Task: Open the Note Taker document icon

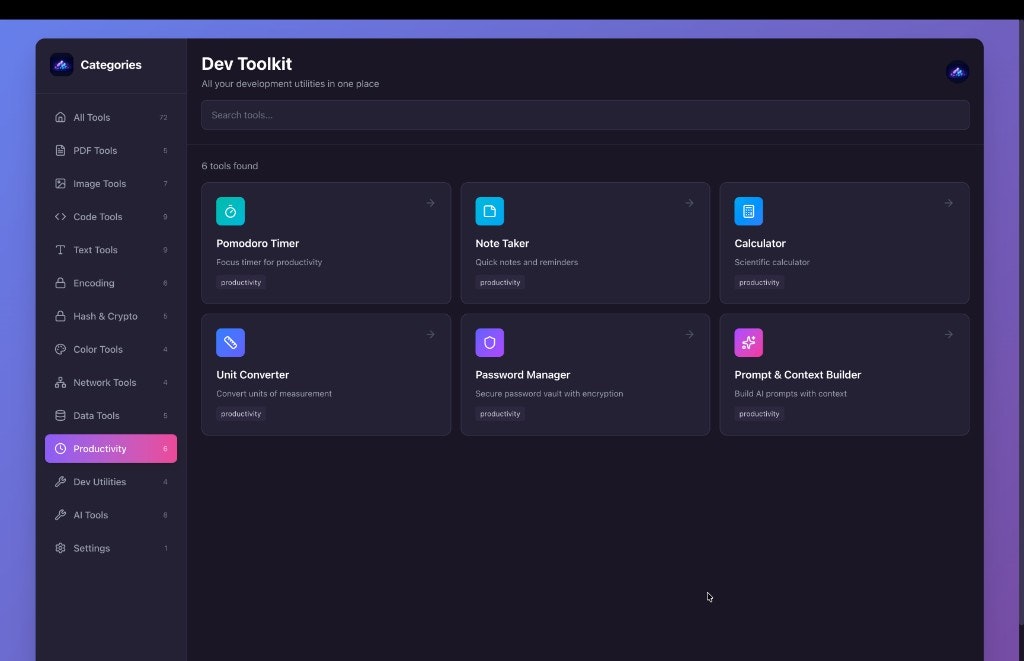Action: pyautogui.click(x=489, y=211)
